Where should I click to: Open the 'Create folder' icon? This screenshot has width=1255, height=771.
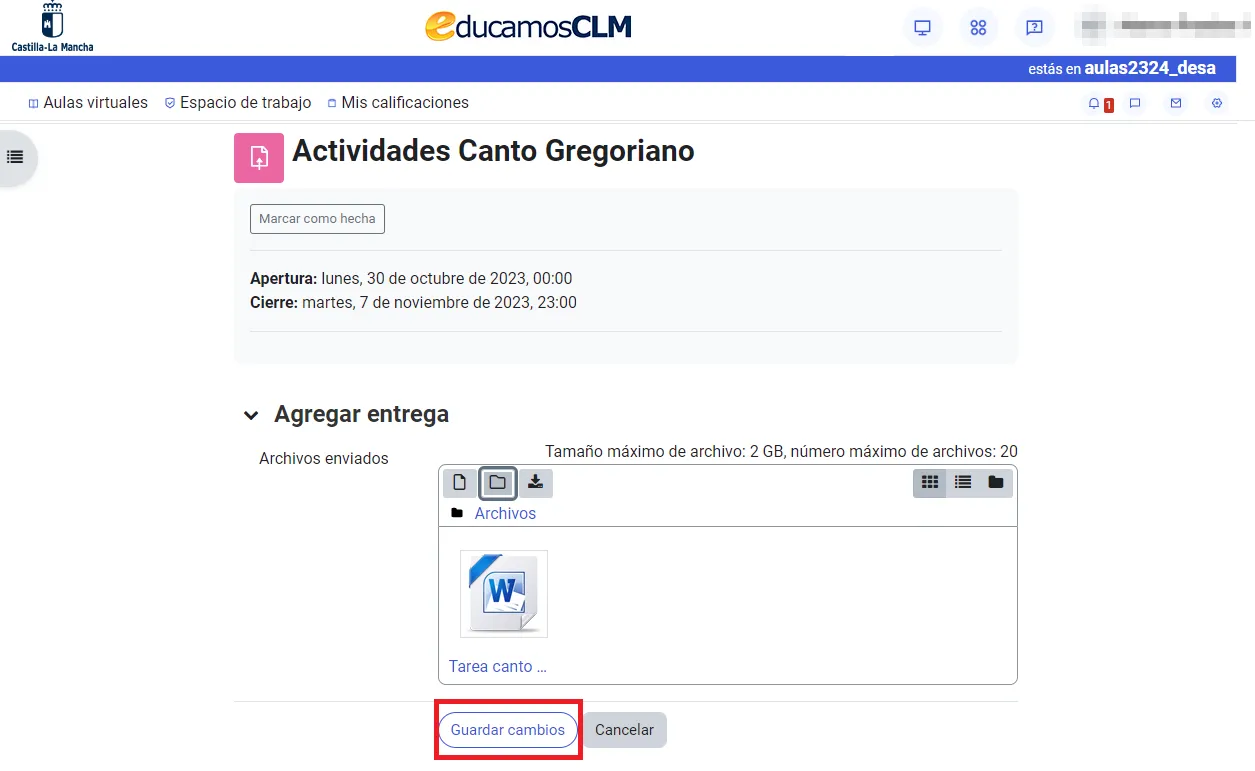[497, 482]
